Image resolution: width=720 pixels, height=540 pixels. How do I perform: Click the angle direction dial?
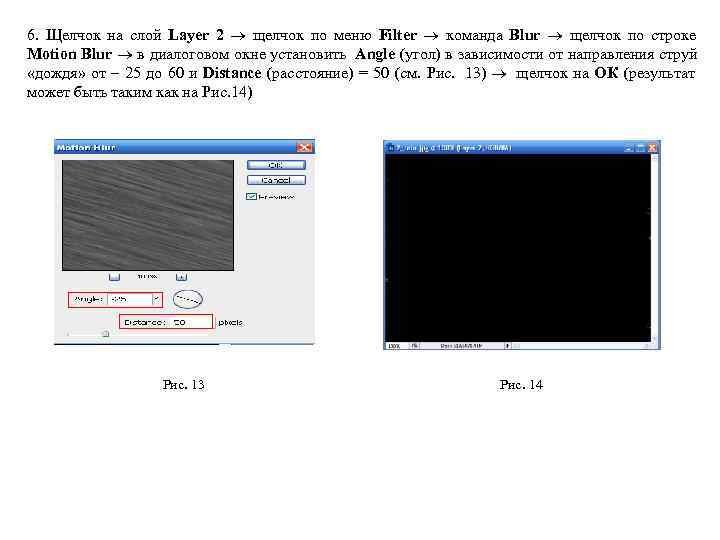(188, 299)
